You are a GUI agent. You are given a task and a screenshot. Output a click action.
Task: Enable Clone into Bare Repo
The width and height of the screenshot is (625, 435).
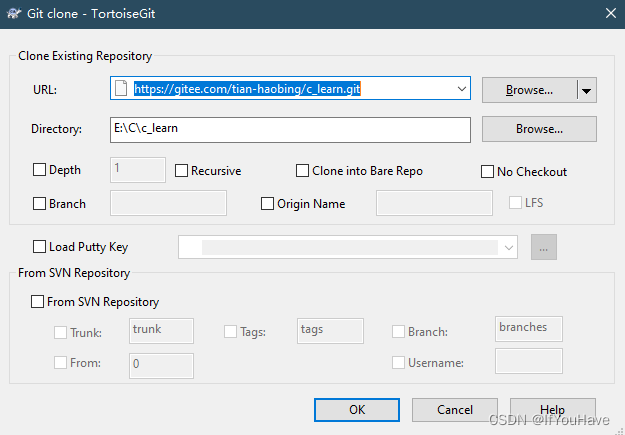[302, 171]
